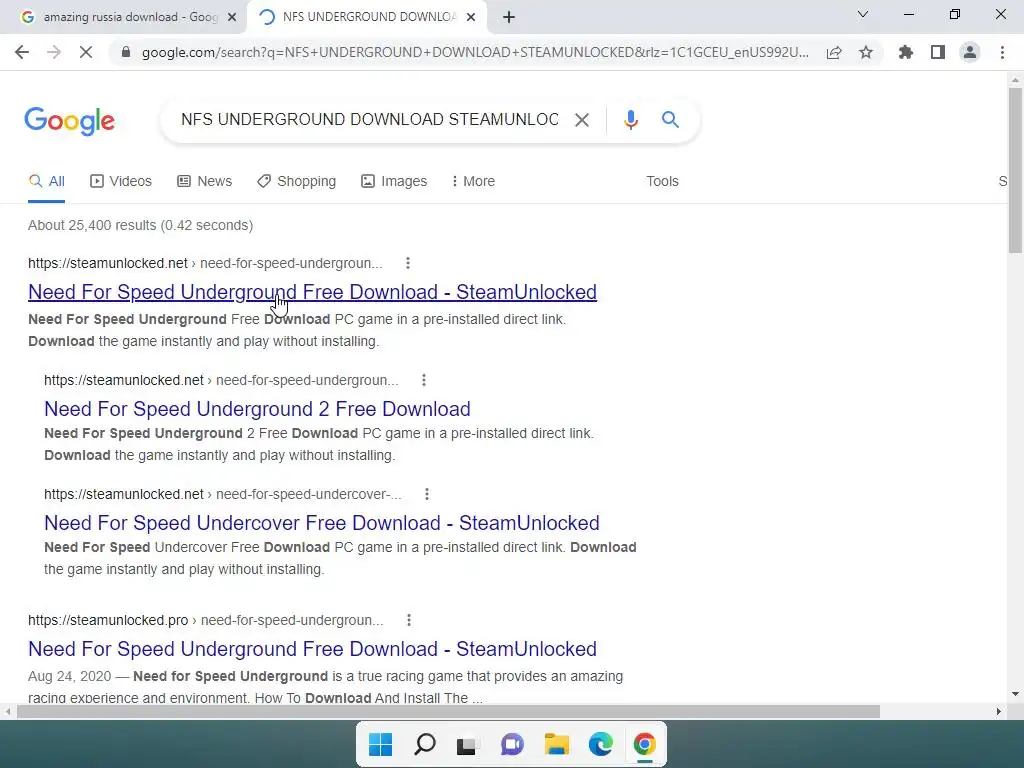Open Need For Speed Undercover Free Download link

point(322,522)
